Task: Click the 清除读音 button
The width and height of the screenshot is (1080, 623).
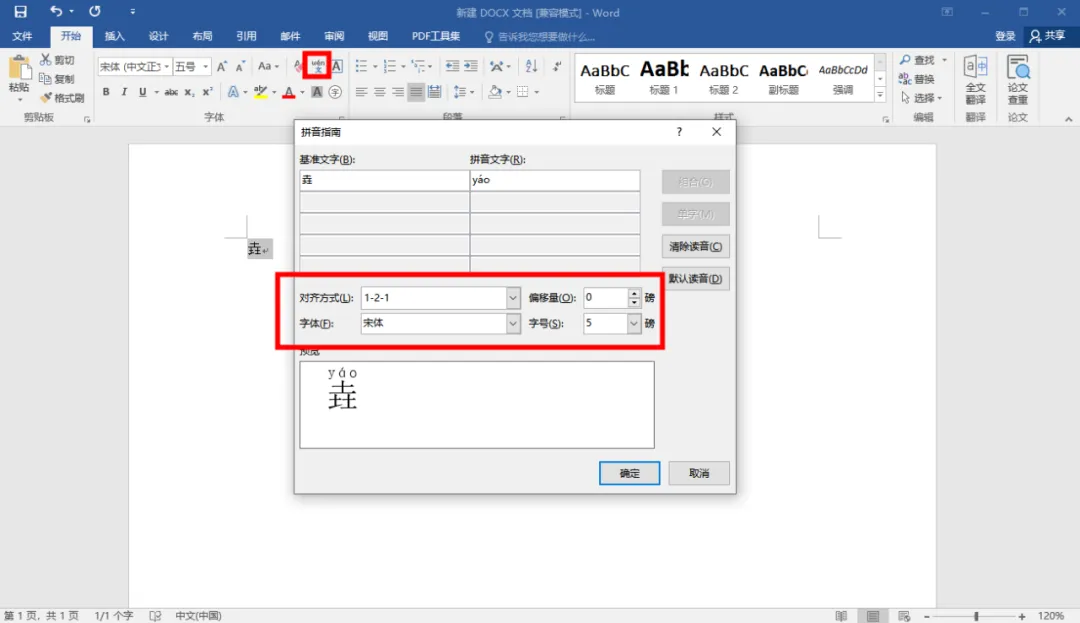Action: point(695,246)
